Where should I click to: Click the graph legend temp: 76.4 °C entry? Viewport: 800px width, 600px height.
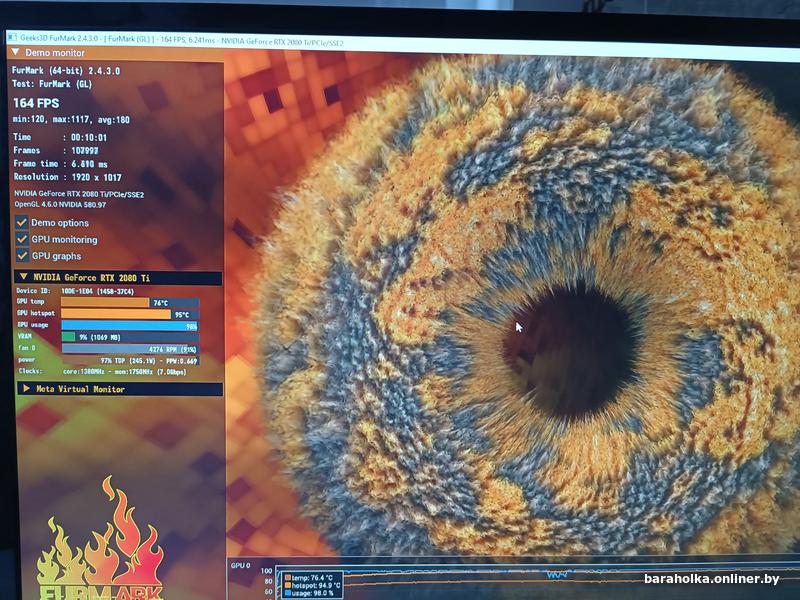pyautogui.click(x=309, y=578)
